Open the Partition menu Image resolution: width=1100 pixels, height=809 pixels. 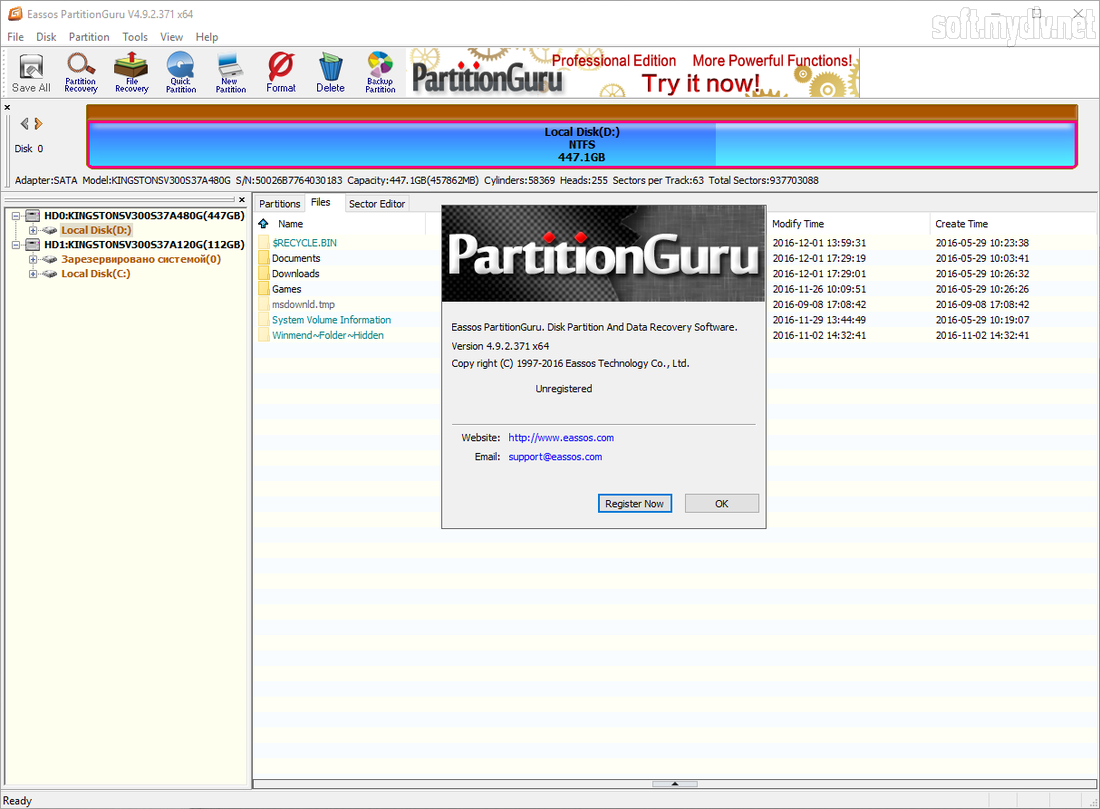89,37
